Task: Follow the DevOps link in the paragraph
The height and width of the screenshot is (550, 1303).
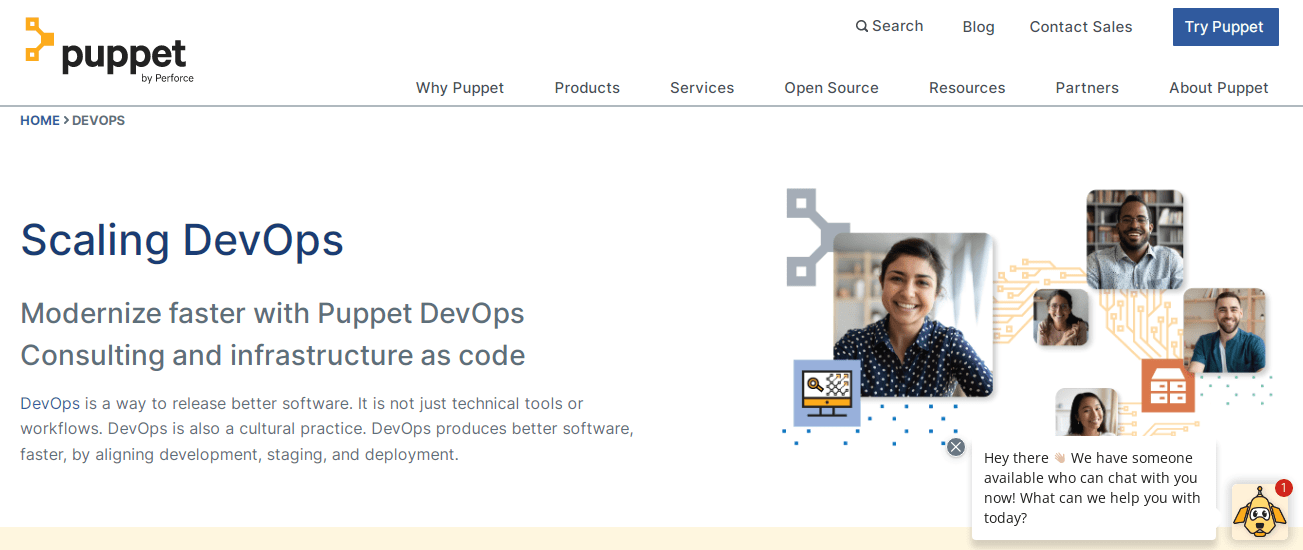Action: 50,404
